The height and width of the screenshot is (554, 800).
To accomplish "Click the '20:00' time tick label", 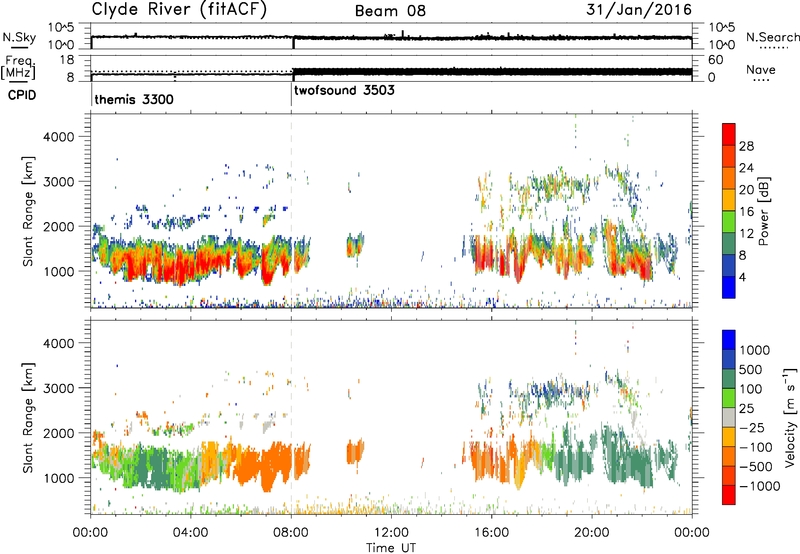I will [592, 532].
